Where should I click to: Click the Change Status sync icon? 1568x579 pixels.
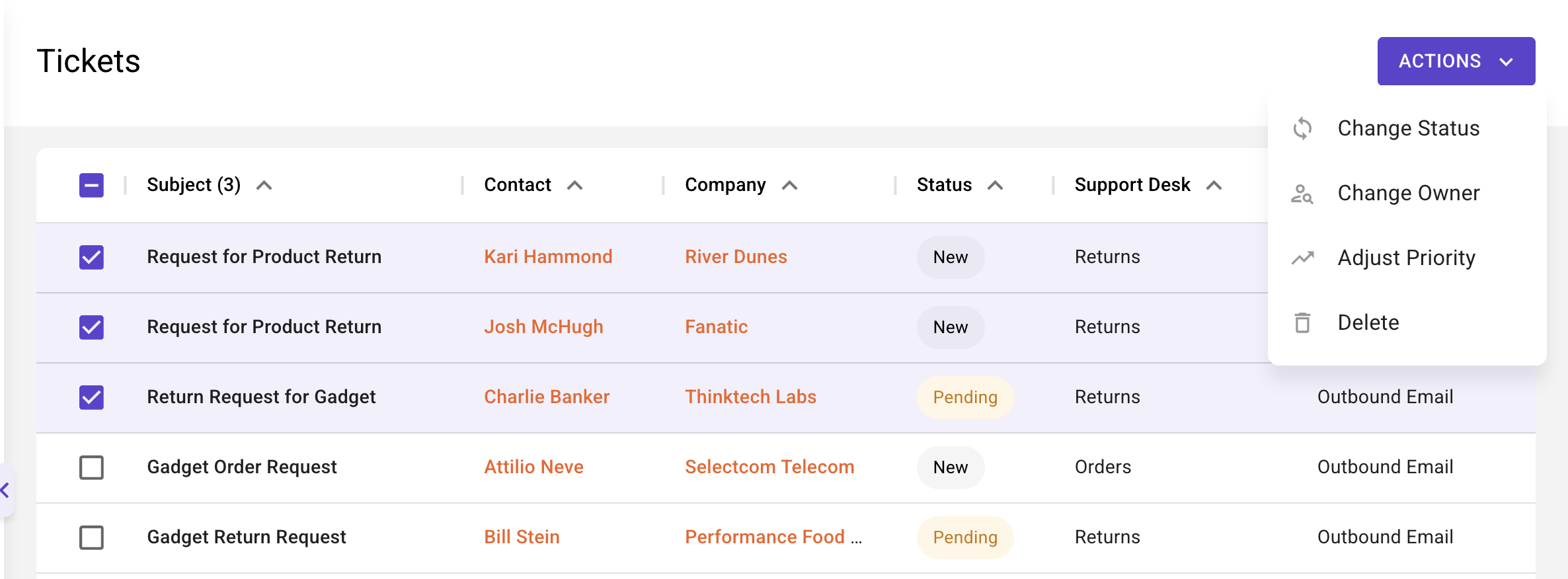[x=1302, y=128]
